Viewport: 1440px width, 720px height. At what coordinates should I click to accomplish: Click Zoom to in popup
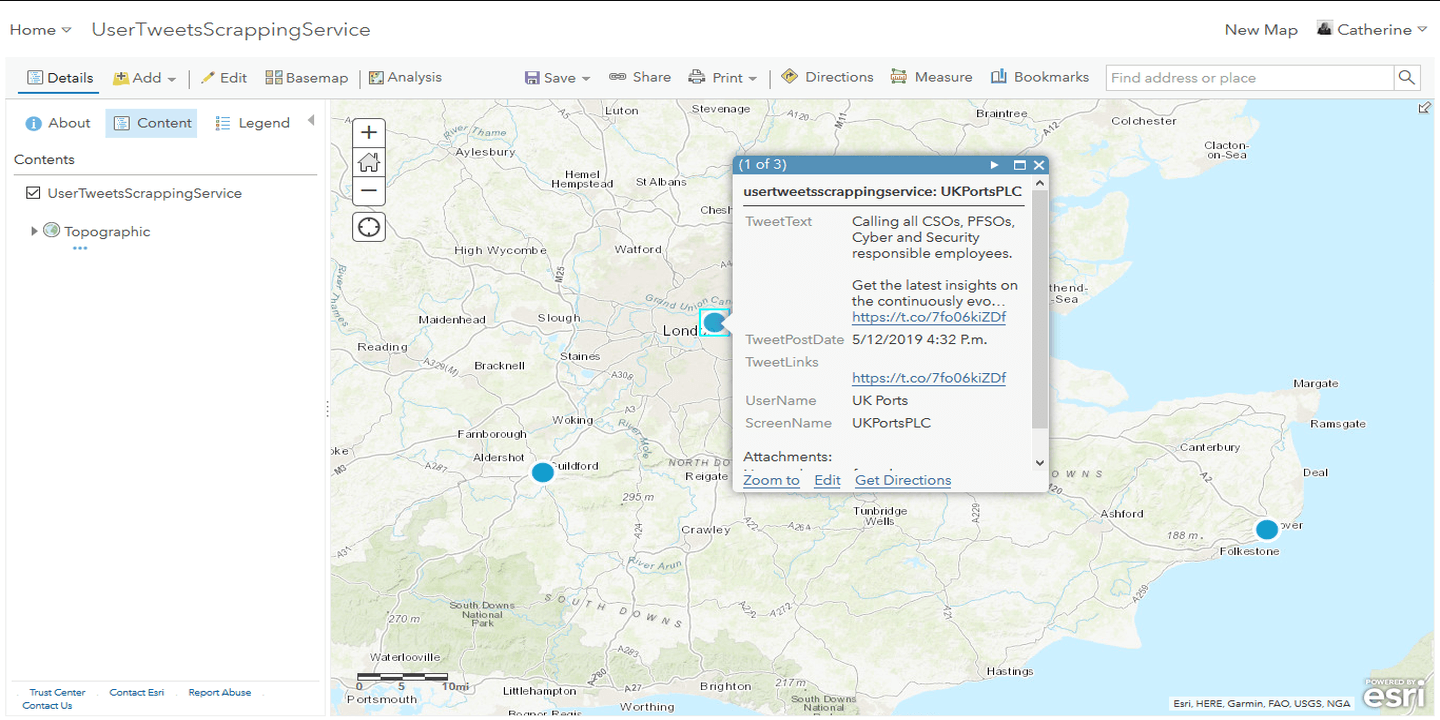(771, 480)
